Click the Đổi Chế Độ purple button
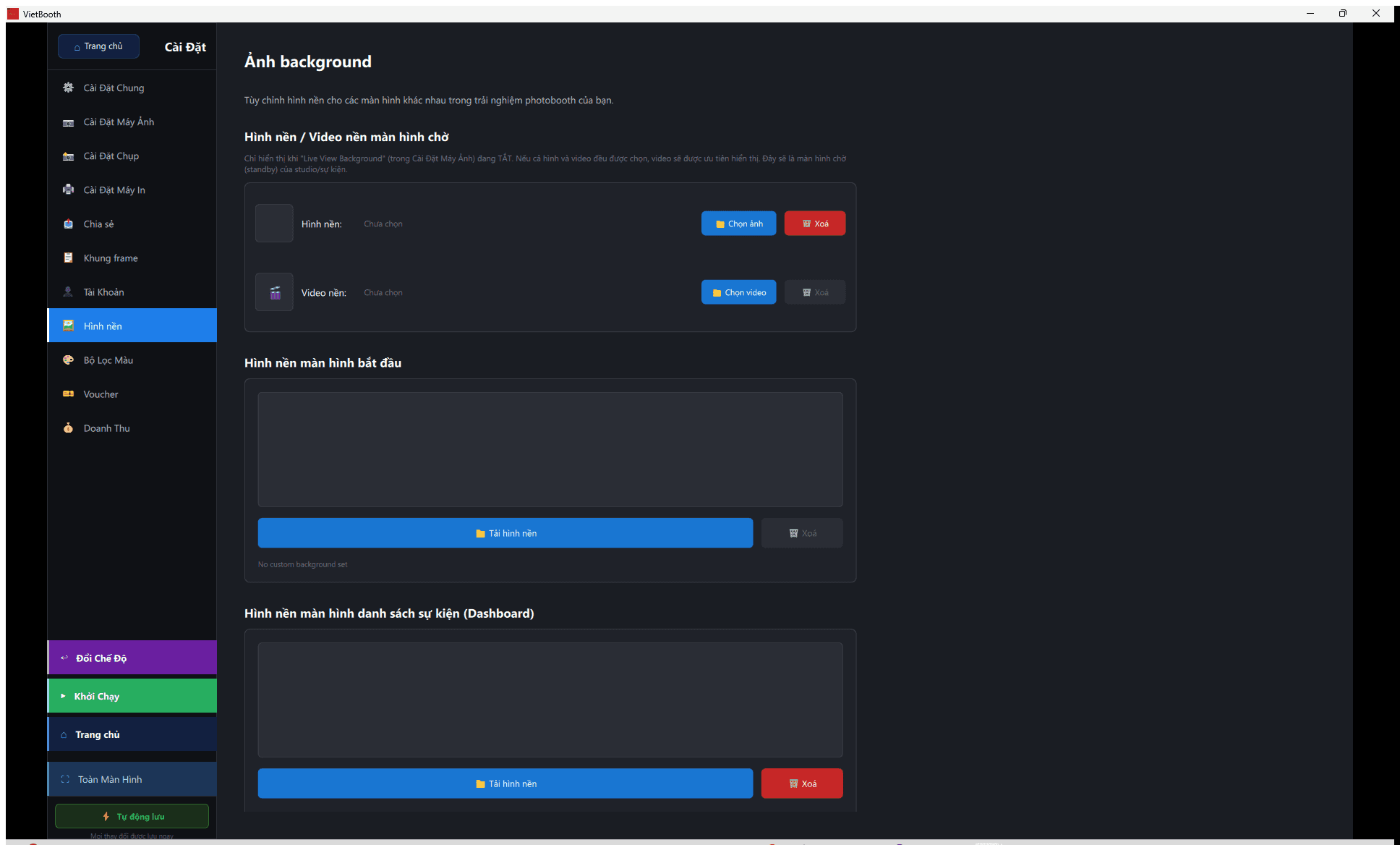This screenshot has height=845, width=1400. coord(132,658)
